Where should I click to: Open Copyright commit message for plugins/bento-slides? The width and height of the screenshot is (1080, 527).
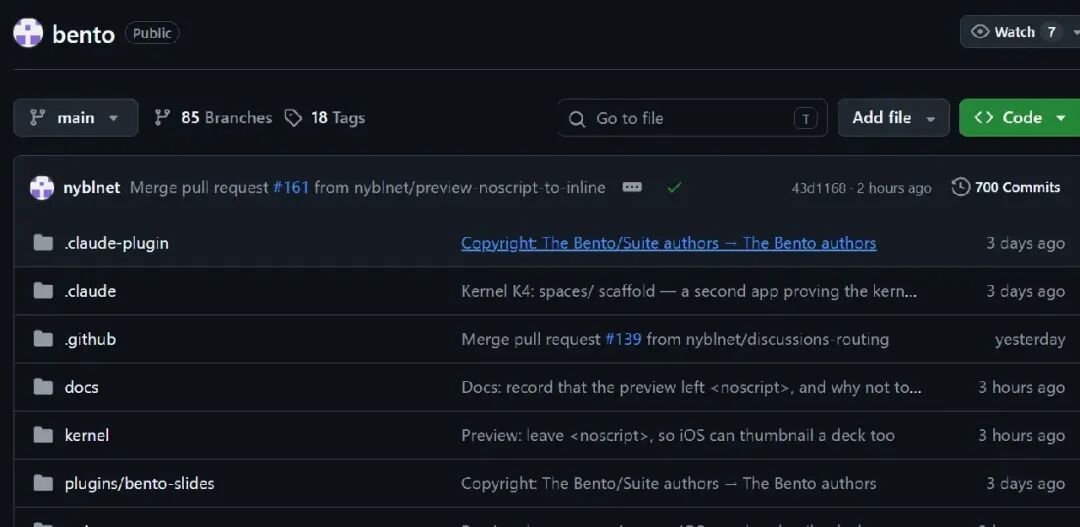[x=669, y=484]
